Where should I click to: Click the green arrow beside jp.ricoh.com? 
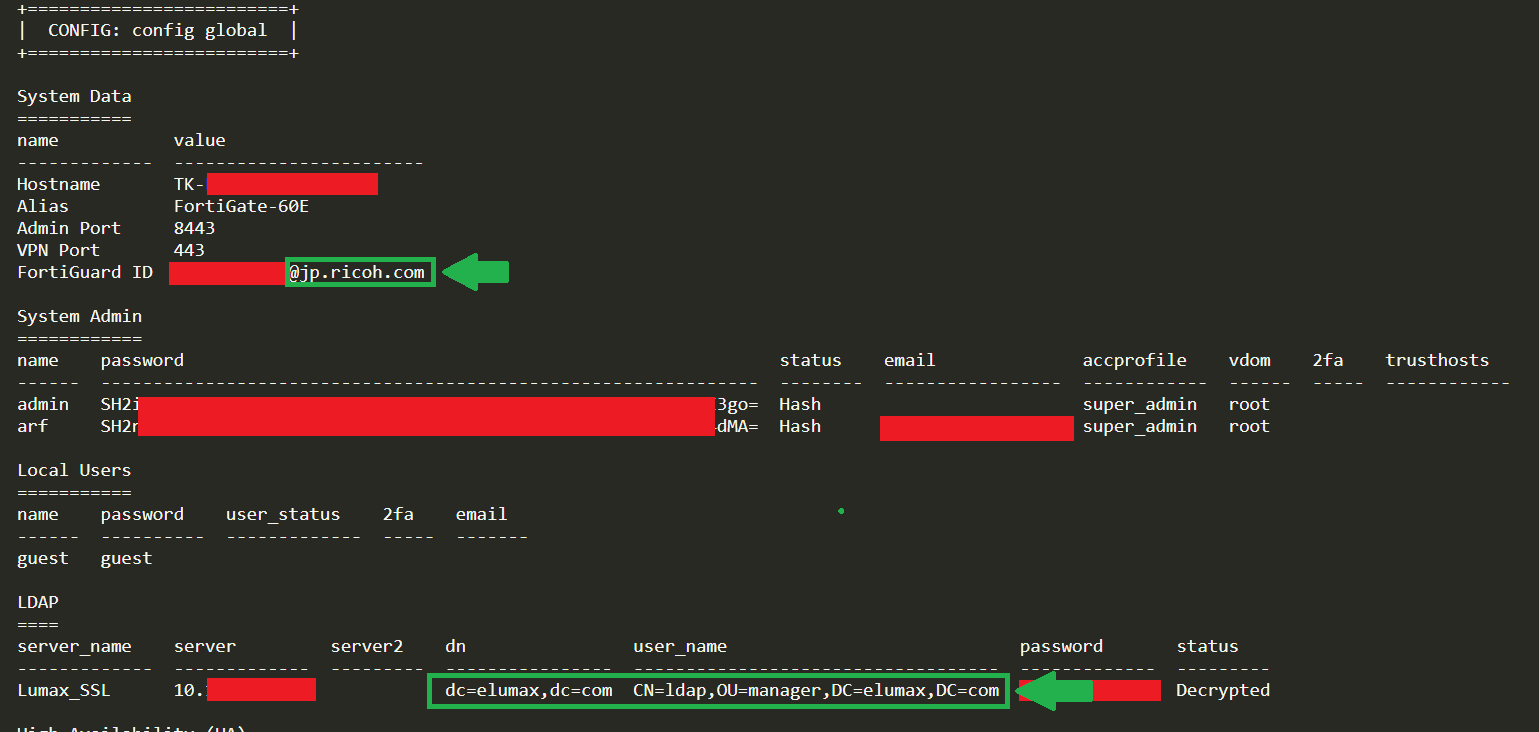(x=476, y=272)
